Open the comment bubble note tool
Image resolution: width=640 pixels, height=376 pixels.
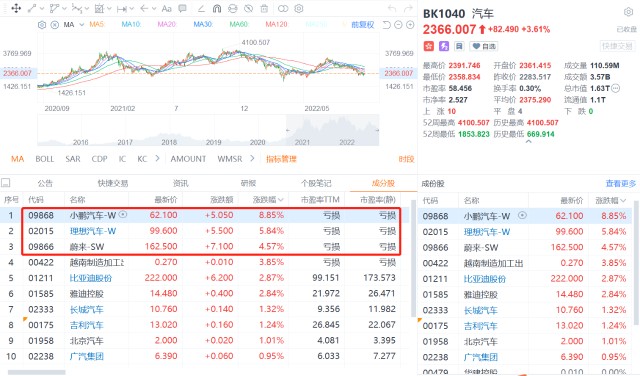(182, 8)
